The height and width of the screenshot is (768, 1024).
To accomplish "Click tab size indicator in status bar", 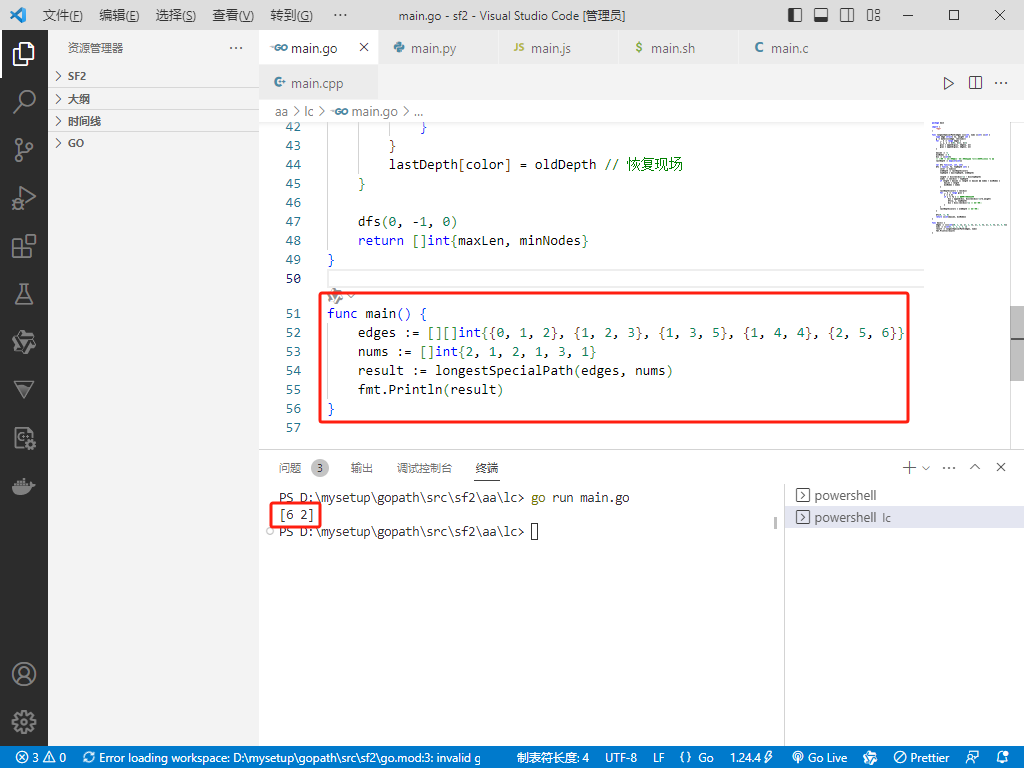I will coord(552,758).
